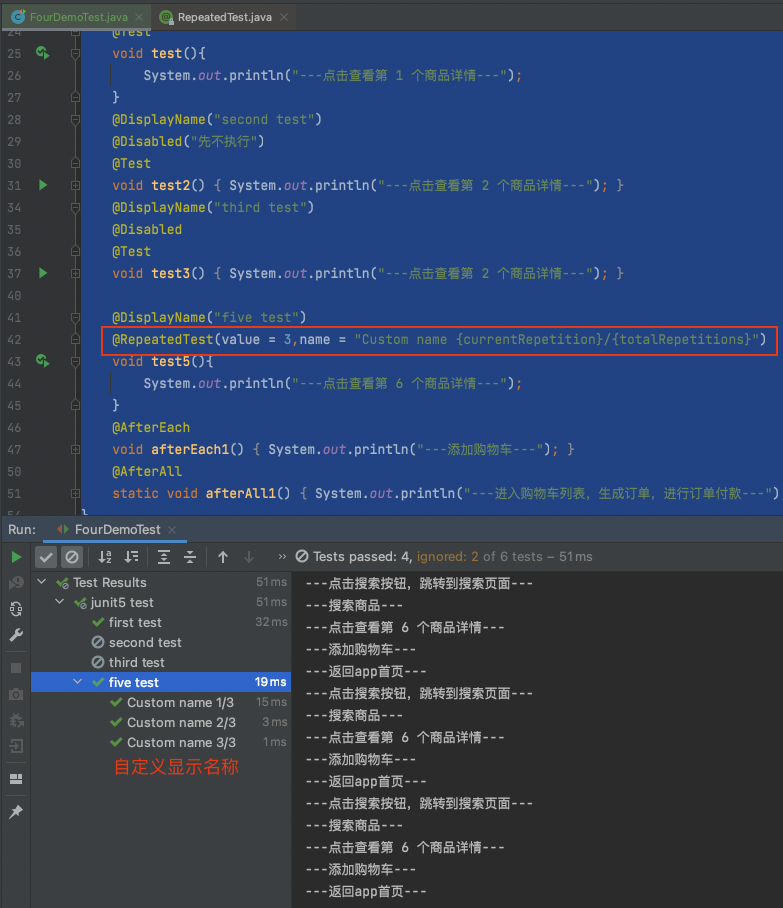The width and height of the screenshot is (783, 908).
Task: Select the ignored third test row
Action: point(161,662)
